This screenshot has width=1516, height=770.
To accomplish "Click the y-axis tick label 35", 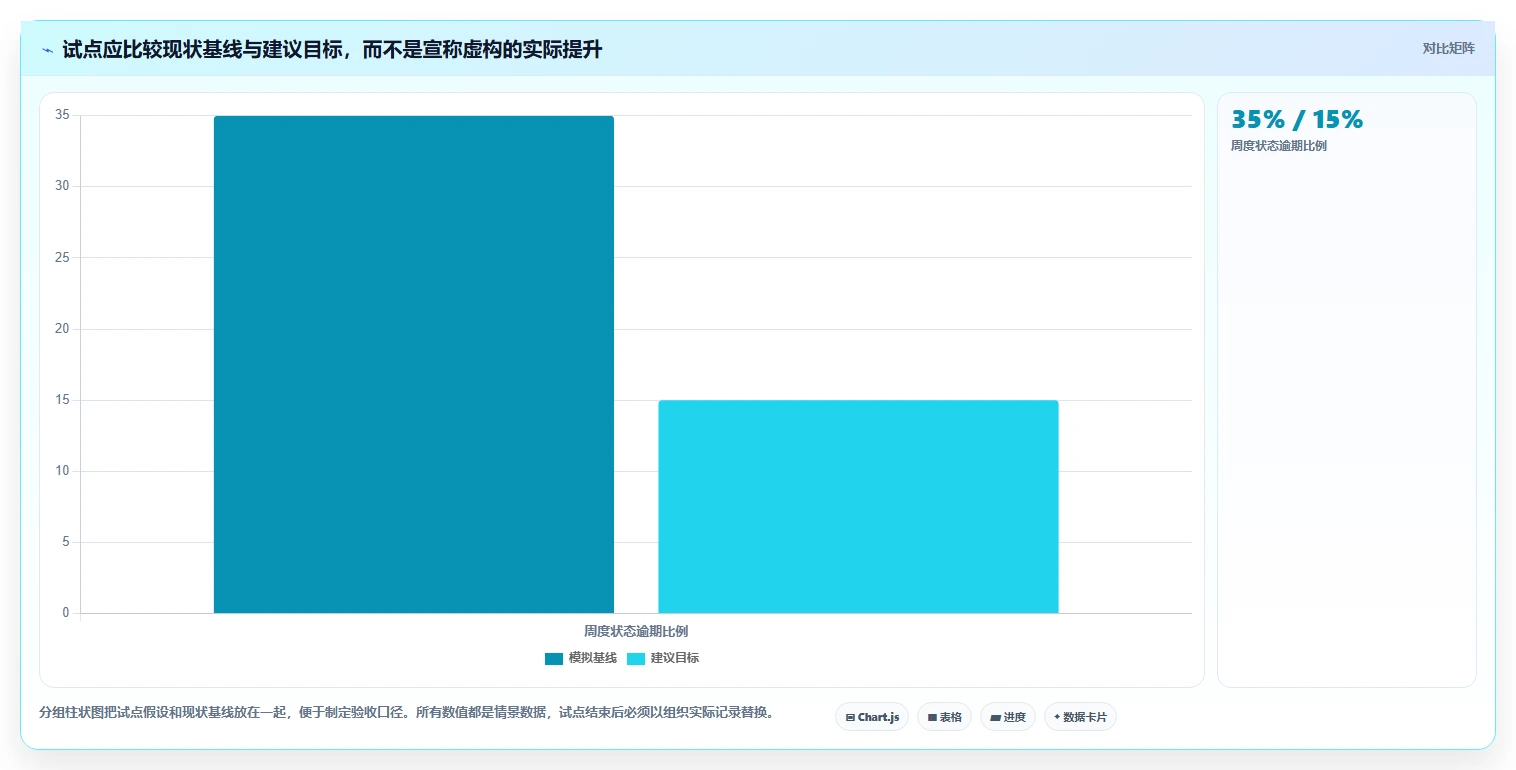I will click(62, 115).
